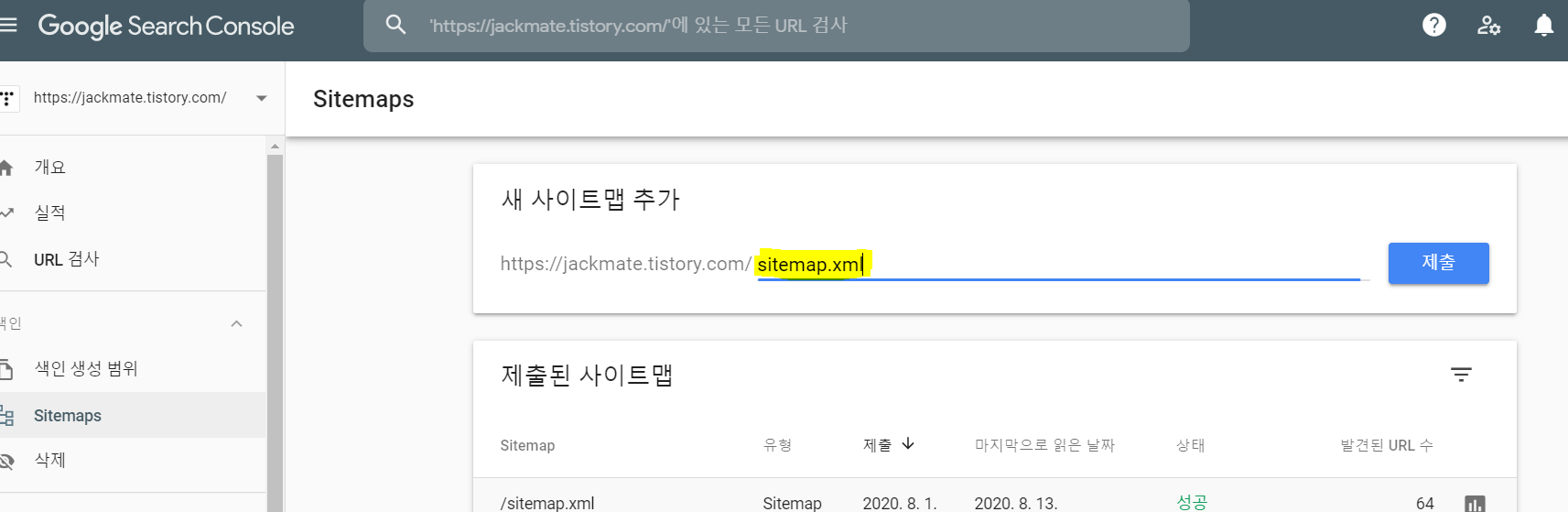This screenshot has width=1568, height=512.
Task: Open the URL 검사 menu item
Action: (133, 259)
